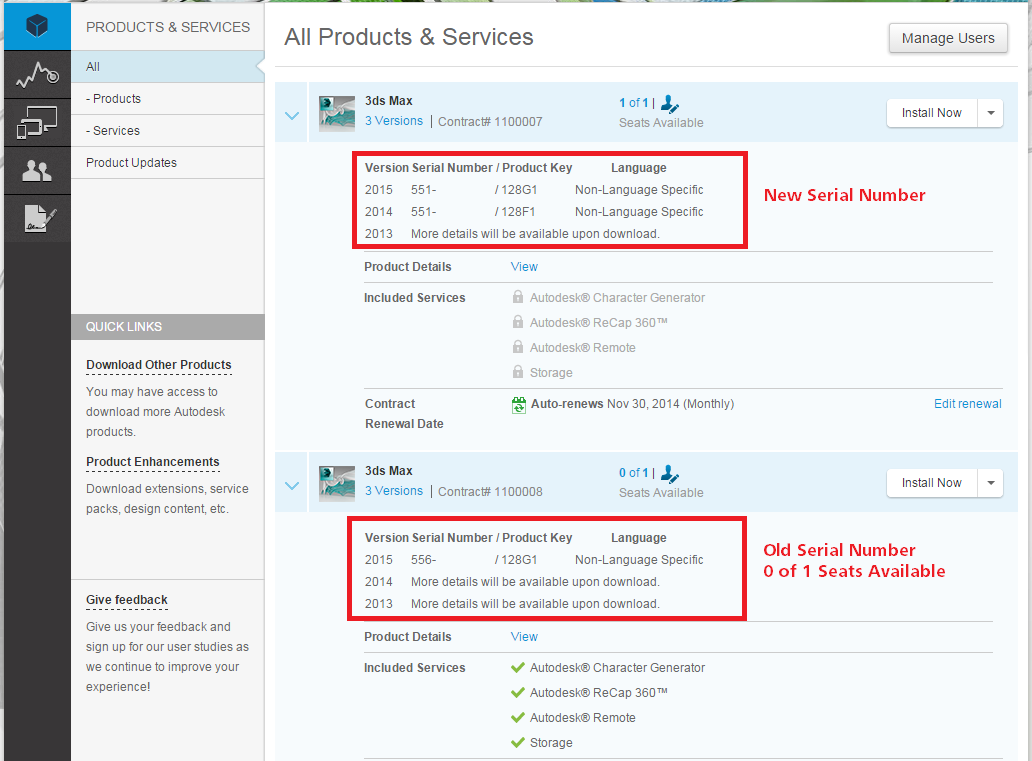The image size is (1032, 761).
Task: Click the lock icon beside Autodesk Character Generator
Action: [518, 297]
